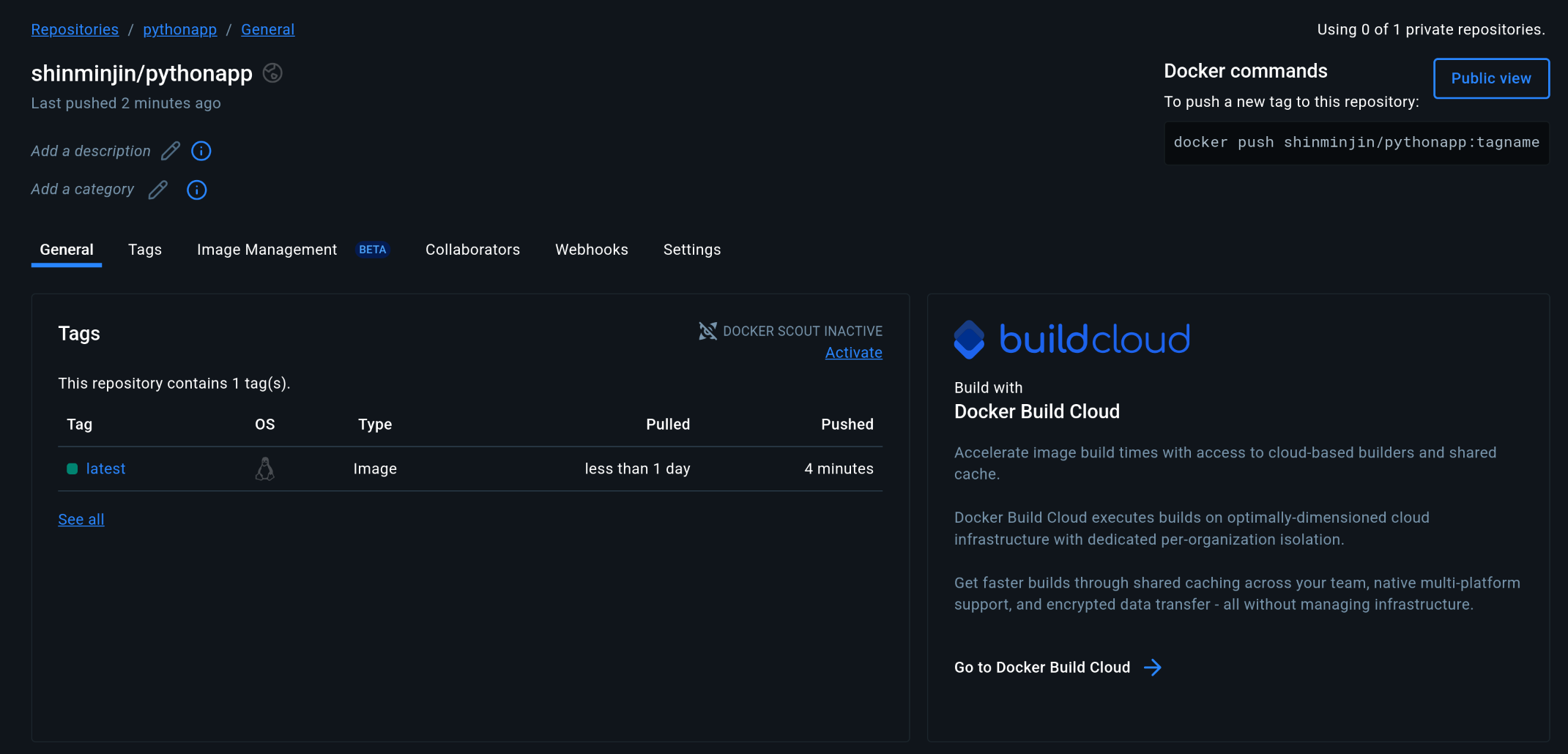Click the Docker commands heading
The height and width of the screenshot is (754, 1568).
1246,71
